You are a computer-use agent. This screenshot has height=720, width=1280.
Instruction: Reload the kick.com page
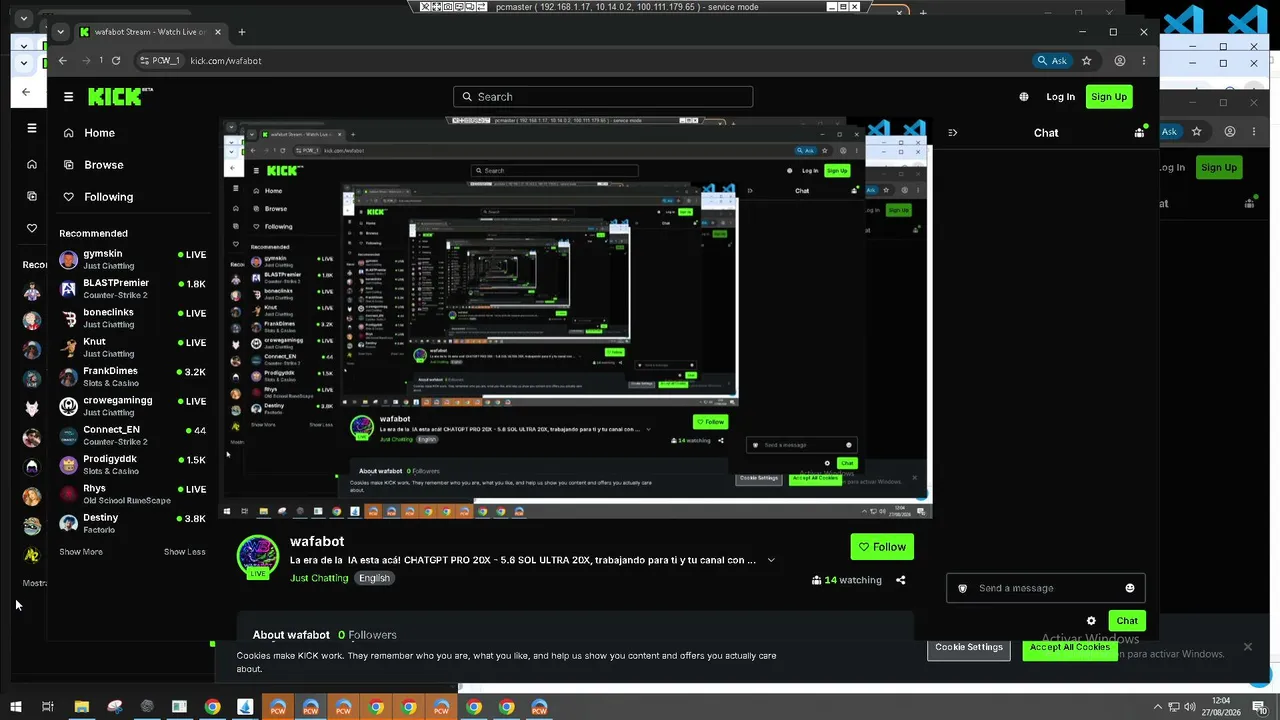(116, 61)
